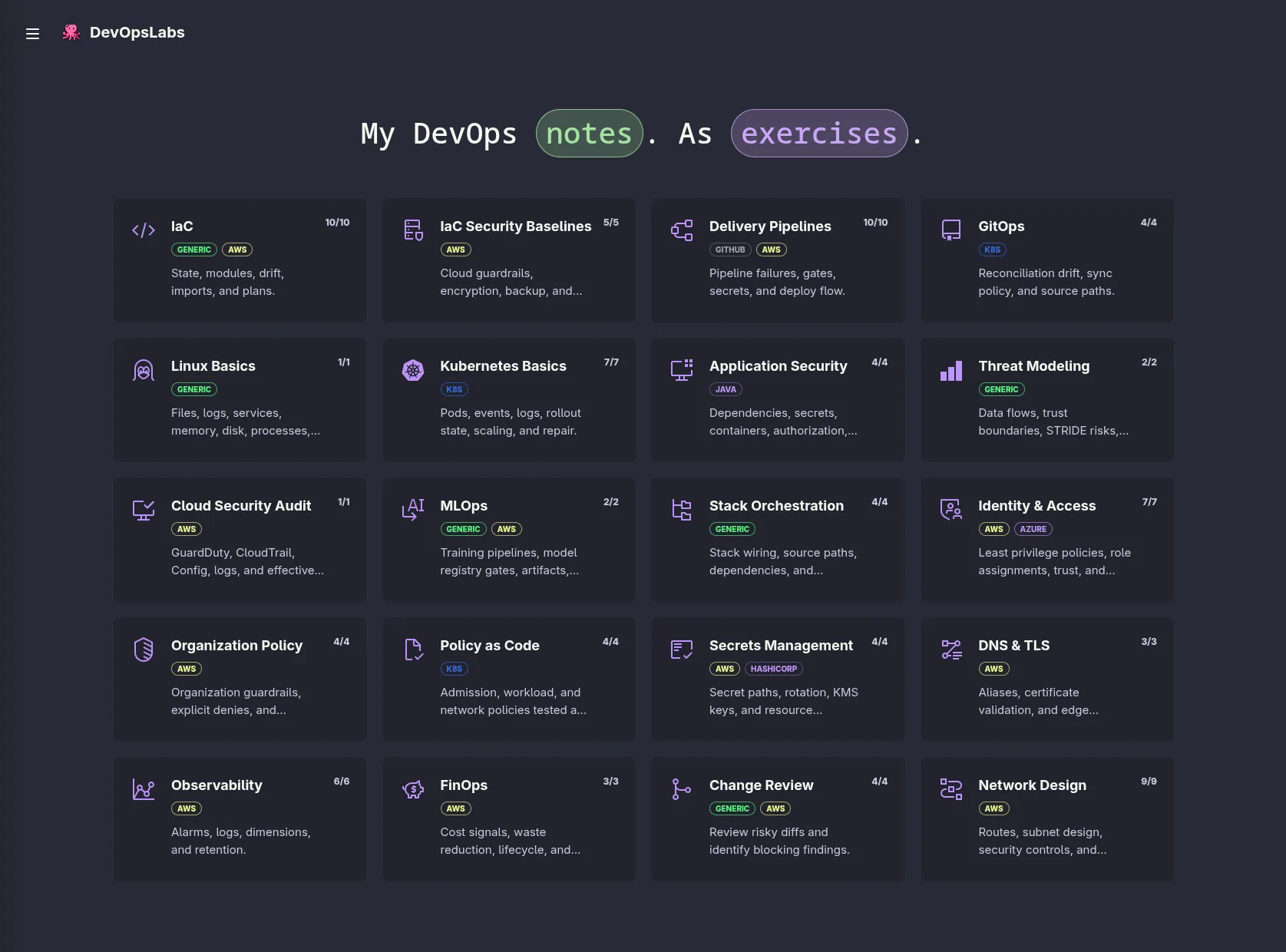
Task: Click the Threat Modeling bar chart icon
Action: coord(951,371)
